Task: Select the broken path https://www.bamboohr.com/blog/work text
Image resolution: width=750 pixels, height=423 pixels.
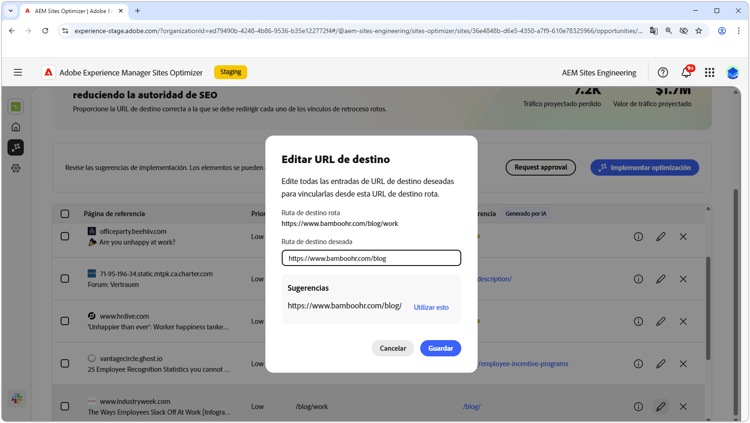Action: click(340, 223)
